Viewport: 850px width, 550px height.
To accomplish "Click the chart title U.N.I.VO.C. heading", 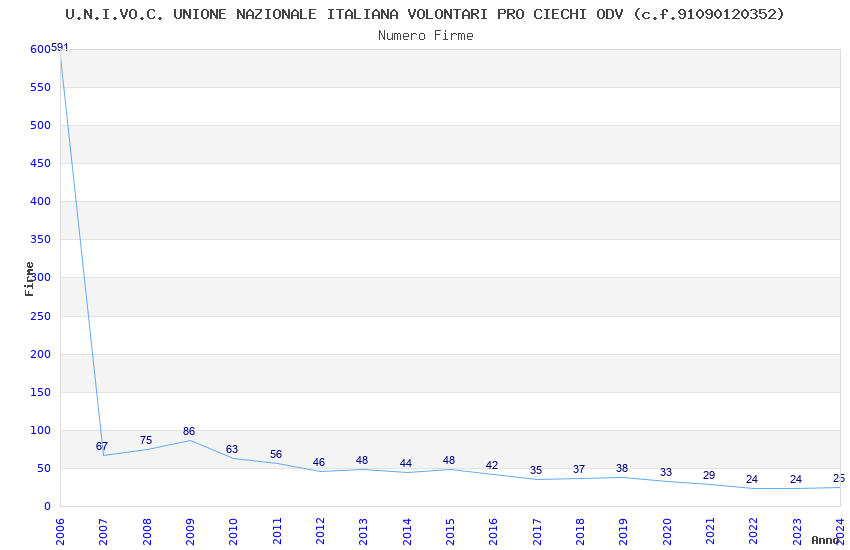I will (424, 14).
